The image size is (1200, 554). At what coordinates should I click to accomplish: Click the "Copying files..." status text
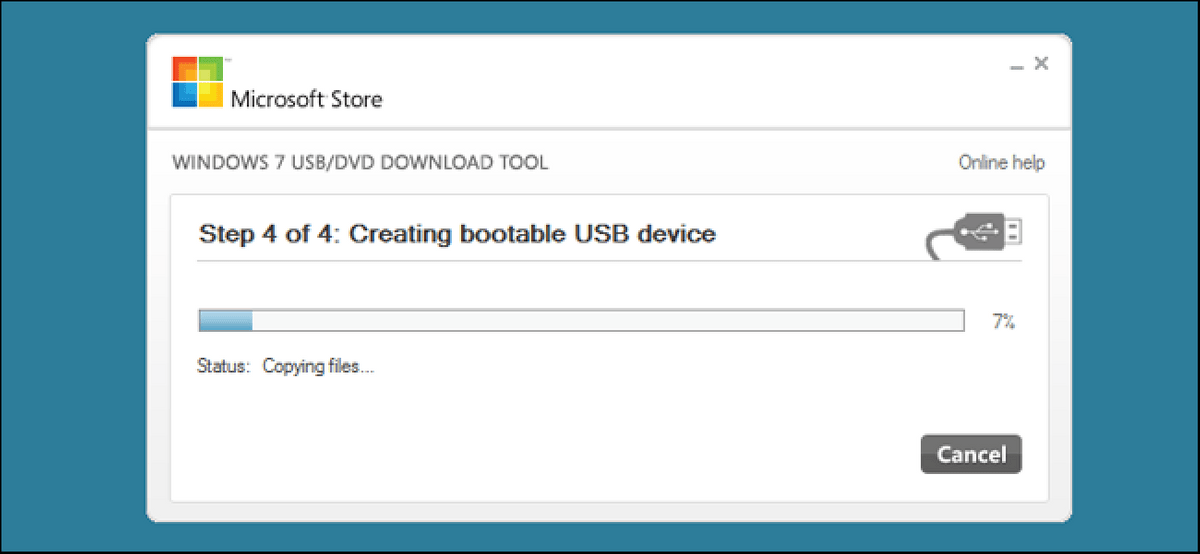click(318, 367)
